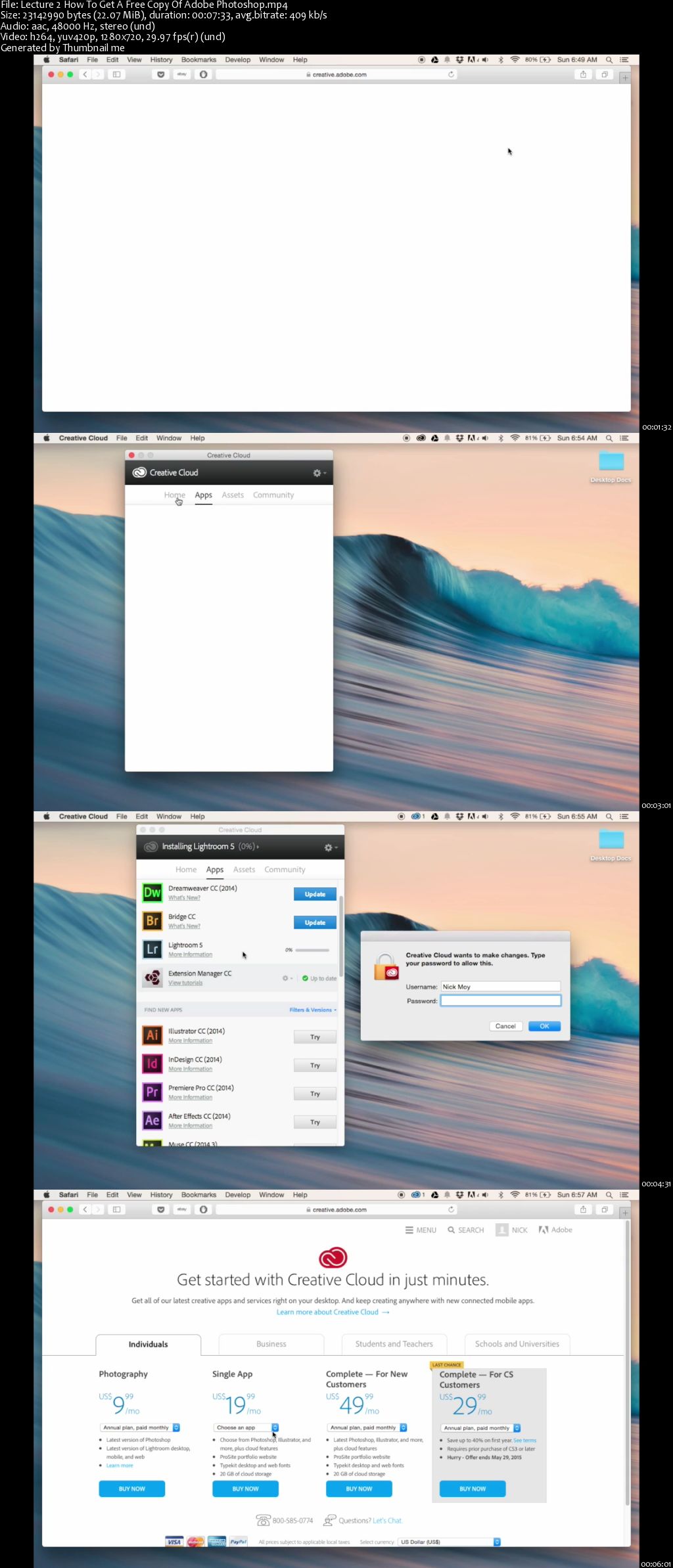Switch to the Students and Teachers tab
This screenshot has width=673, height=1568.
tap(394, 1344)
